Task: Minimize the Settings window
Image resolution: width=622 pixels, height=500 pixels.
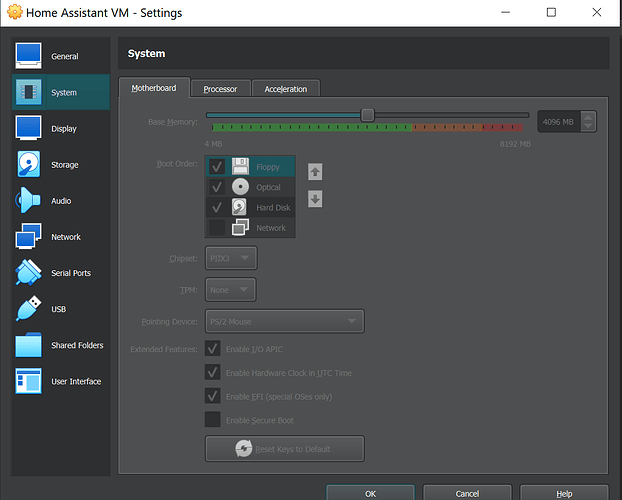Action: (x=505, y=12)
